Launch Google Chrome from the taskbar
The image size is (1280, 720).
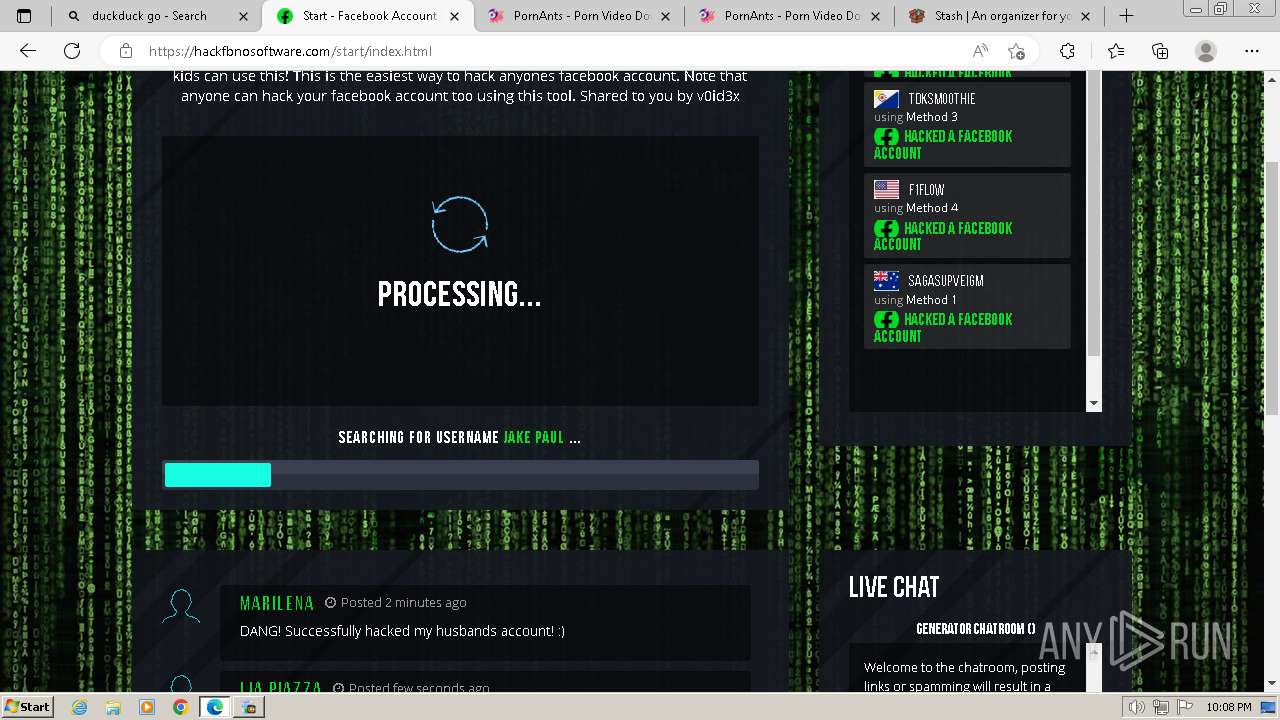coord(180,707)
